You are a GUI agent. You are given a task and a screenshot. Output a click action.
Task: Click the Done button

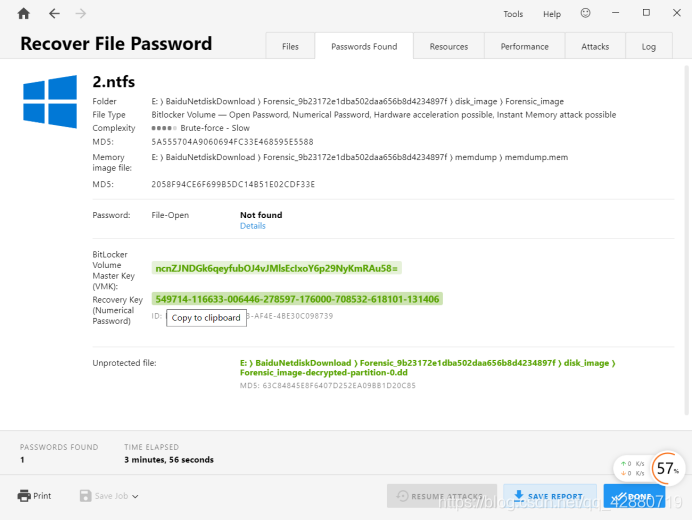(634, 496)
